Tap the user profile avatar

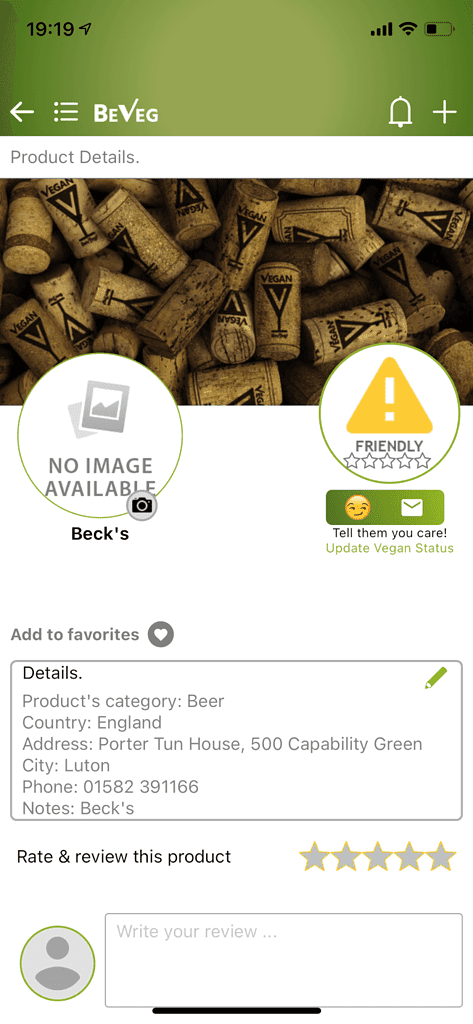pos(57,963)
